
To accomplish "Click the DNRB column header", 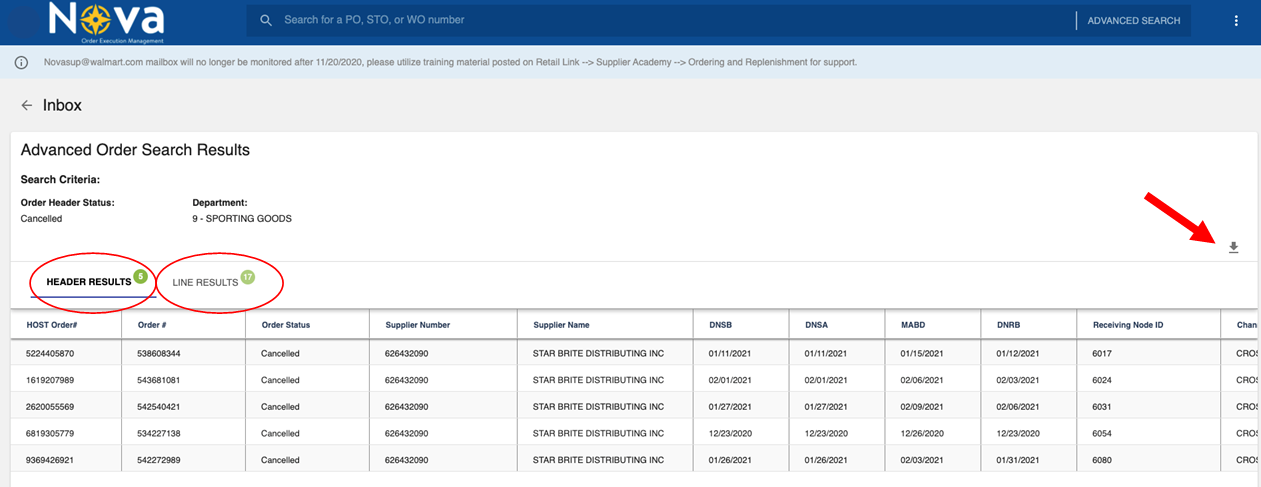I will pyautogui.click(x=1009, y=325).
